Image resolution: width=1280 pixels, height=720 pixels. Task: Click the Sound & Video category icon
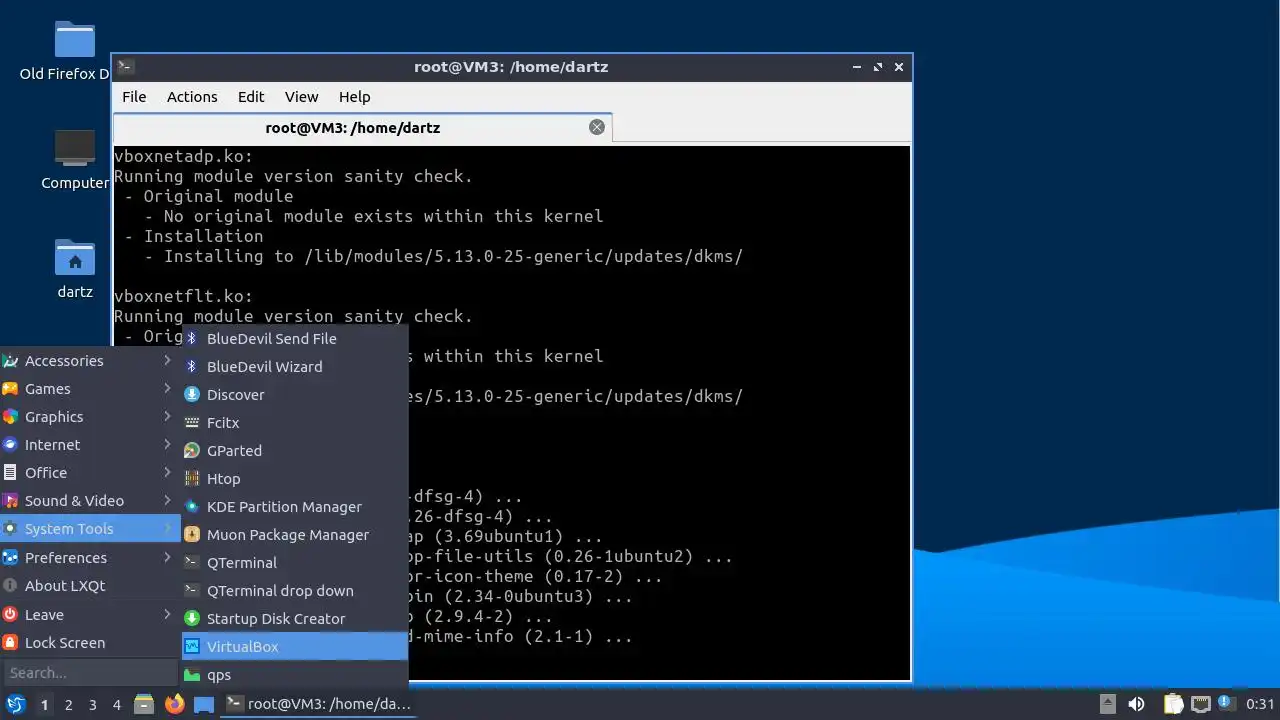(10, 501)
